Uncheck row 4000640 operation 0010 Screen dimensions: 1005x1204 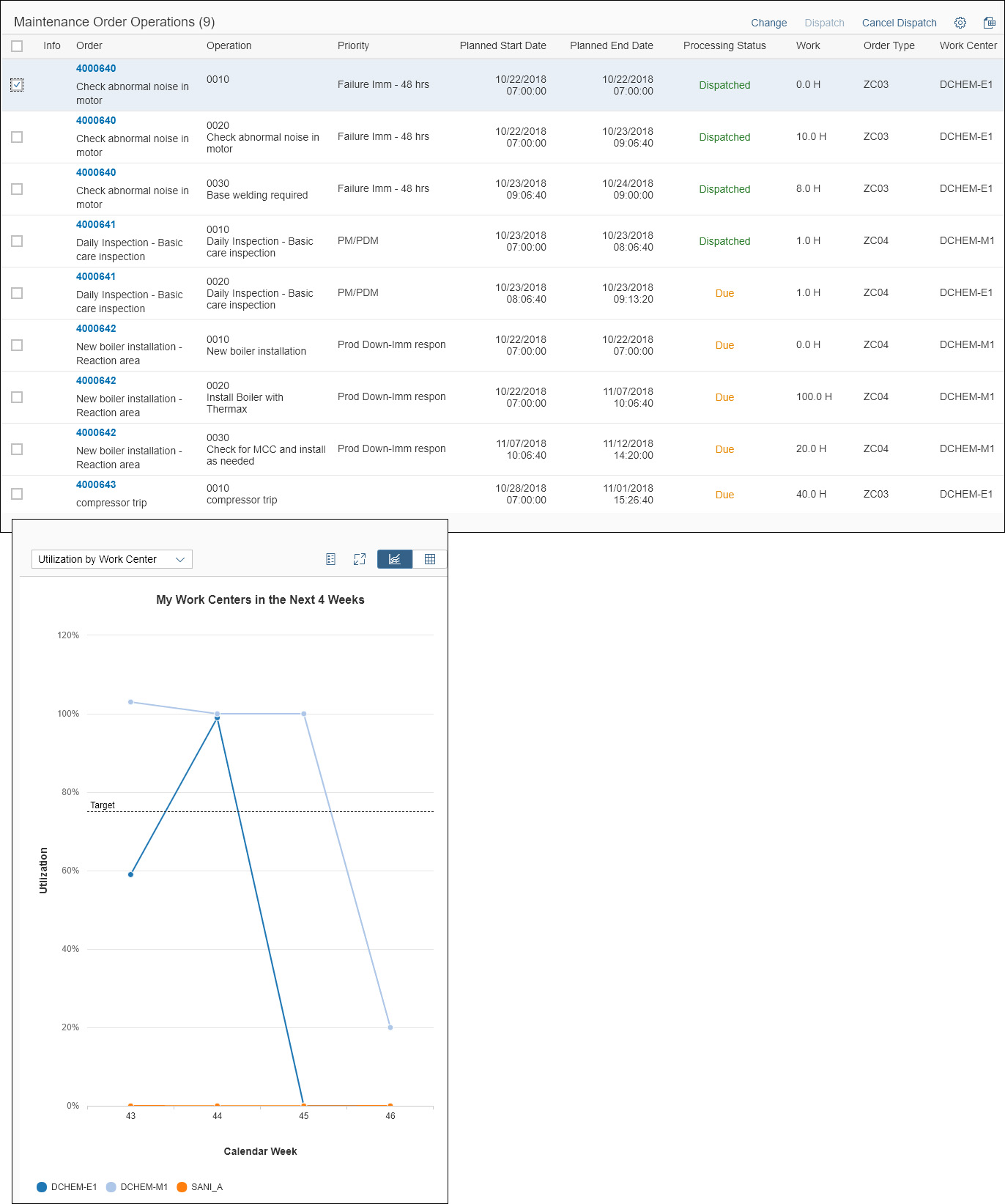[x=17, y=85]
